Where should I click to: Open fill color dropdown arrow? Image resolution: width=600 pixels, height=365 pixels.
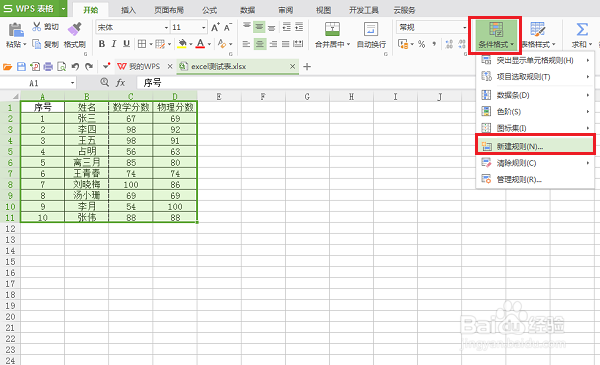[191, 44]
